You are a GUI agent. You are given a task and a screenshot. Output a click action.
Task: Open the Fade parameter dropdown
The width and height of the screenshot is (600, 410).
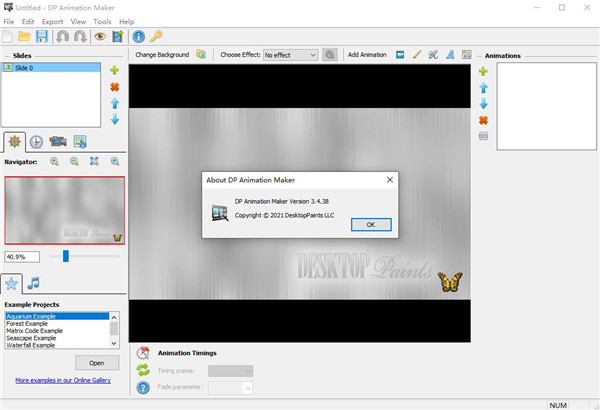click(x=230, y=387)
